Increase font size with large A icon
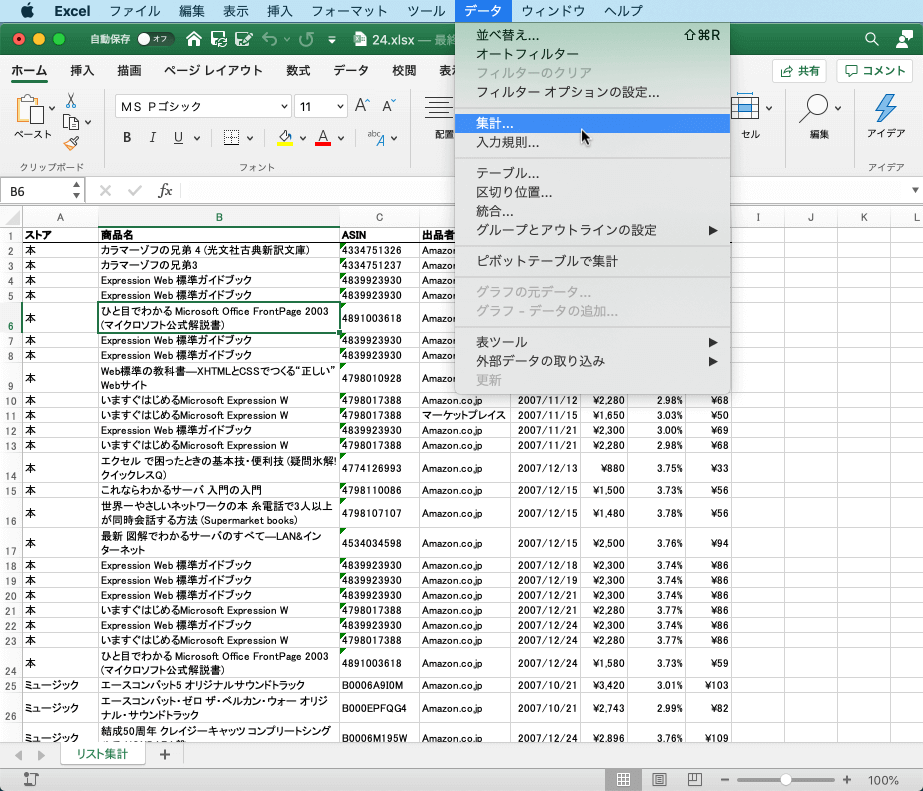923x791 pixels. point(362,106)
